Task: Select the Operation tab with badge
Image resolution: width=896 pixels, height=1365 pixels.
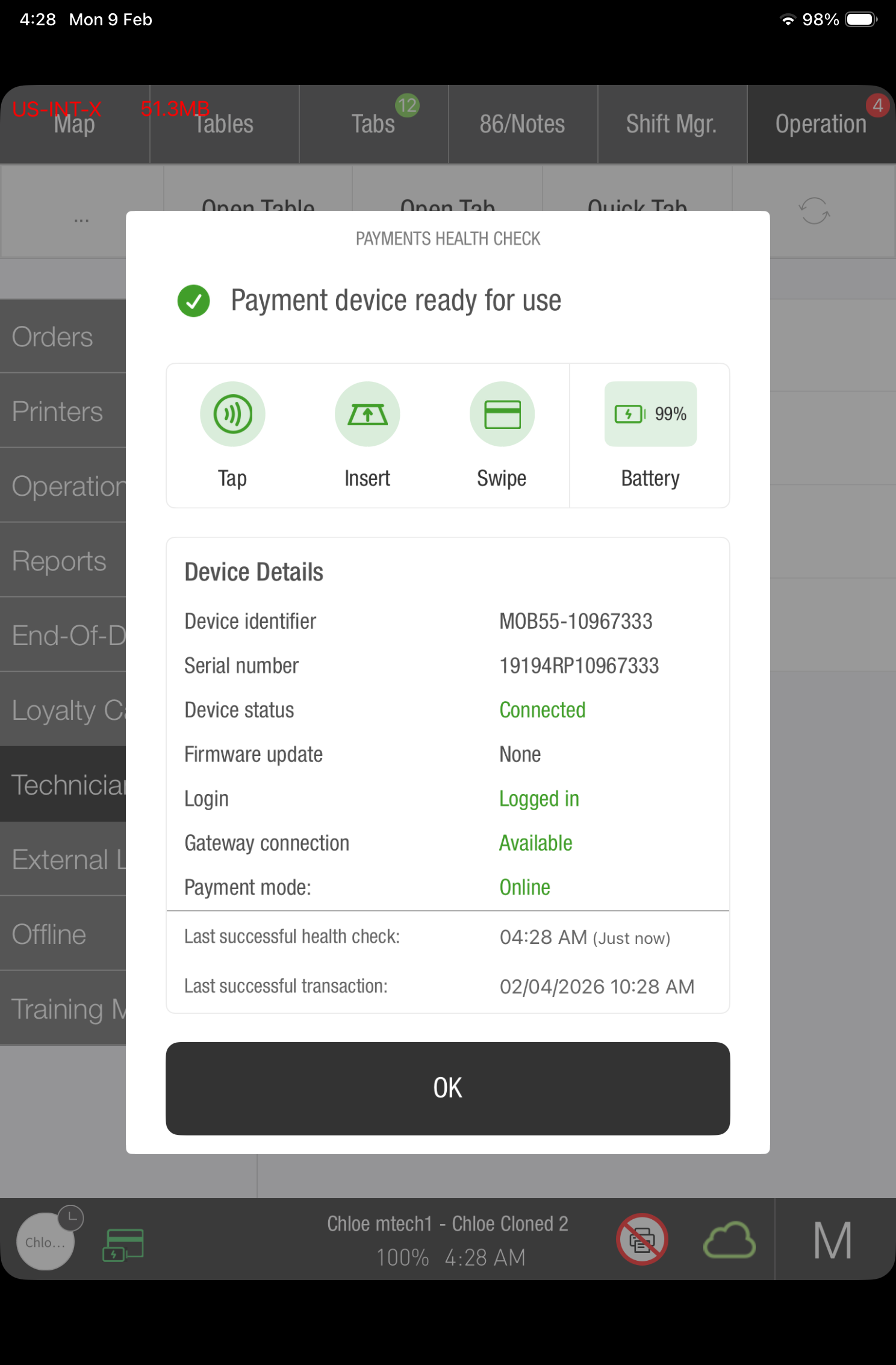Action: (821, 124)
